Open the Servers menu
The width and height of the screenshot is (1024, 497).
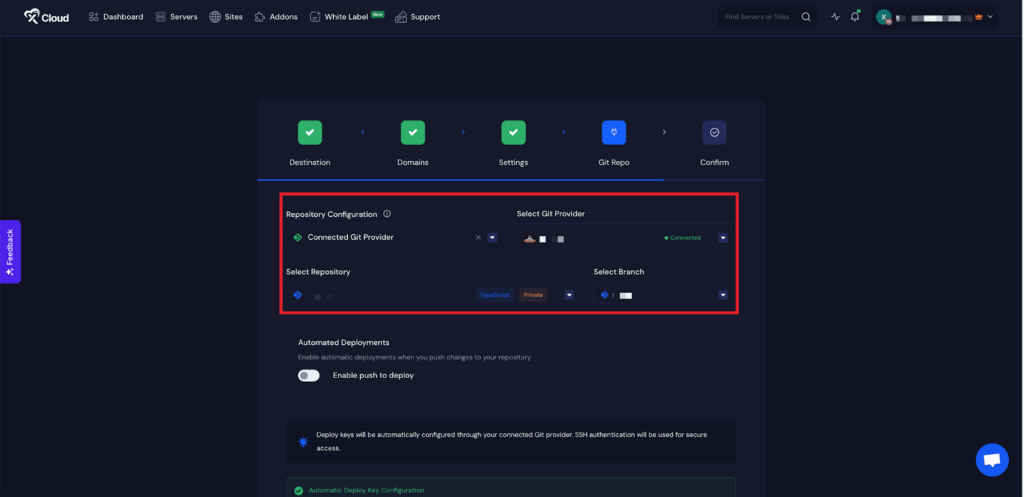(x=176, y=17)
